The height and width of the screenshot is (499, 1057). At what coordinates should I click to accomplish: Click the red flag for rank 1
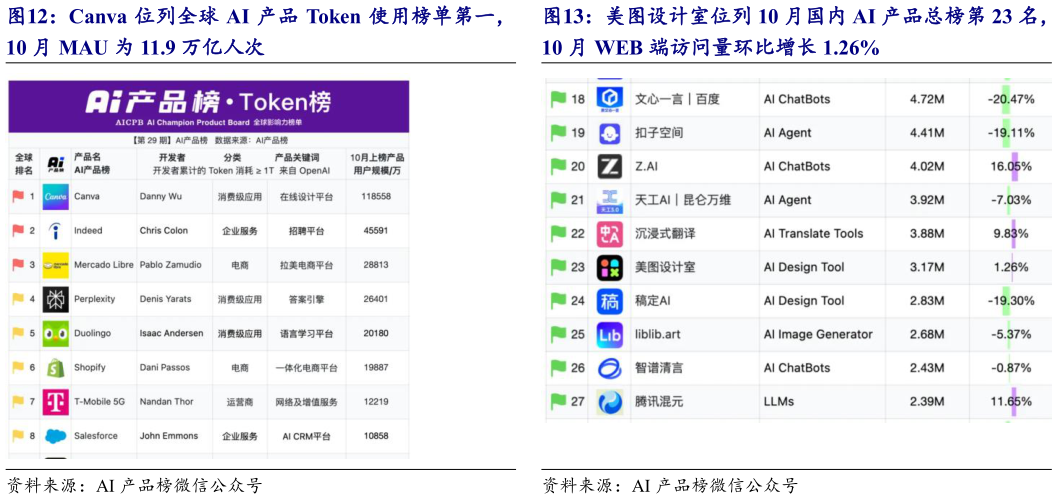pyautogui.click(x=18, y=196)
